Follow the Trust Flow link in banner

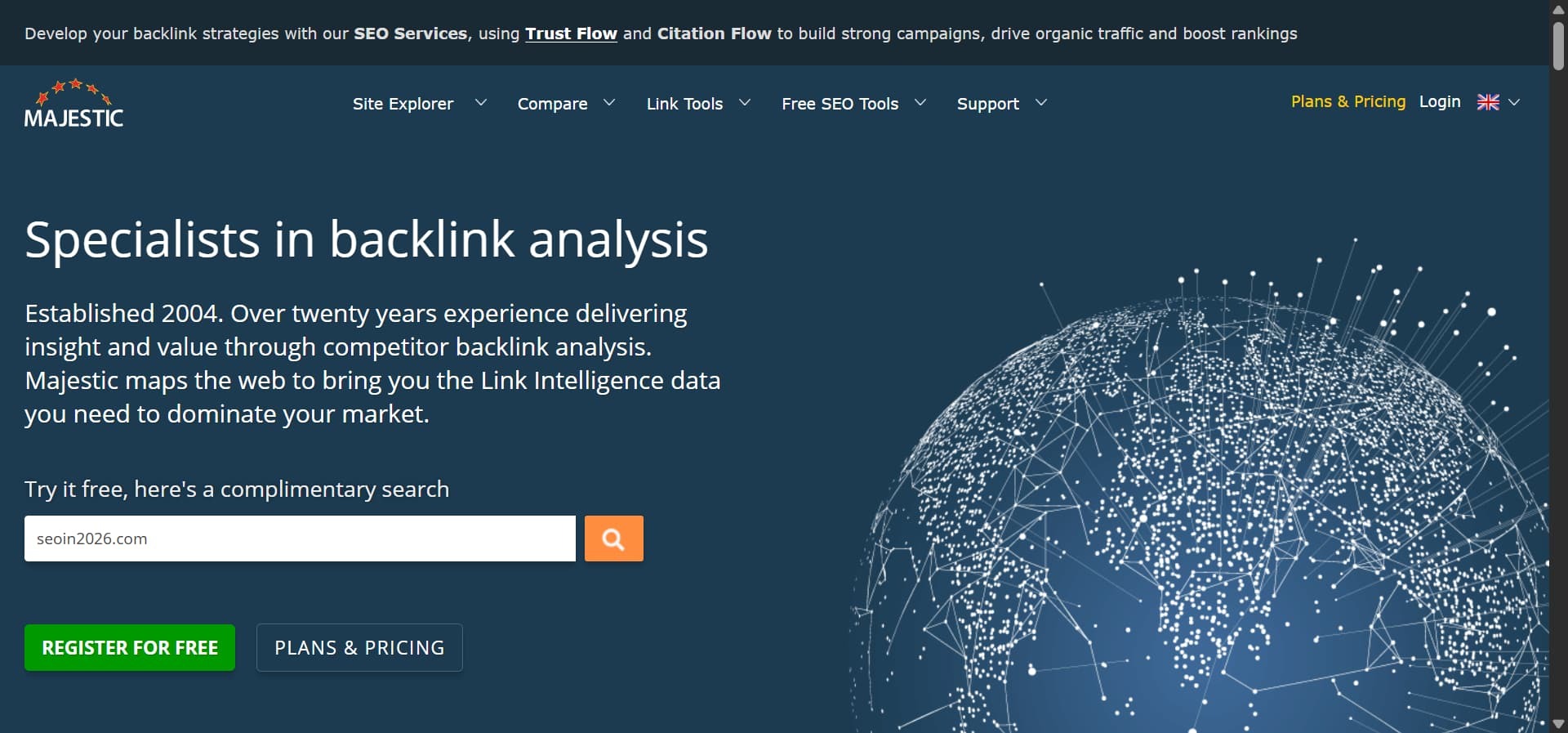571,34
